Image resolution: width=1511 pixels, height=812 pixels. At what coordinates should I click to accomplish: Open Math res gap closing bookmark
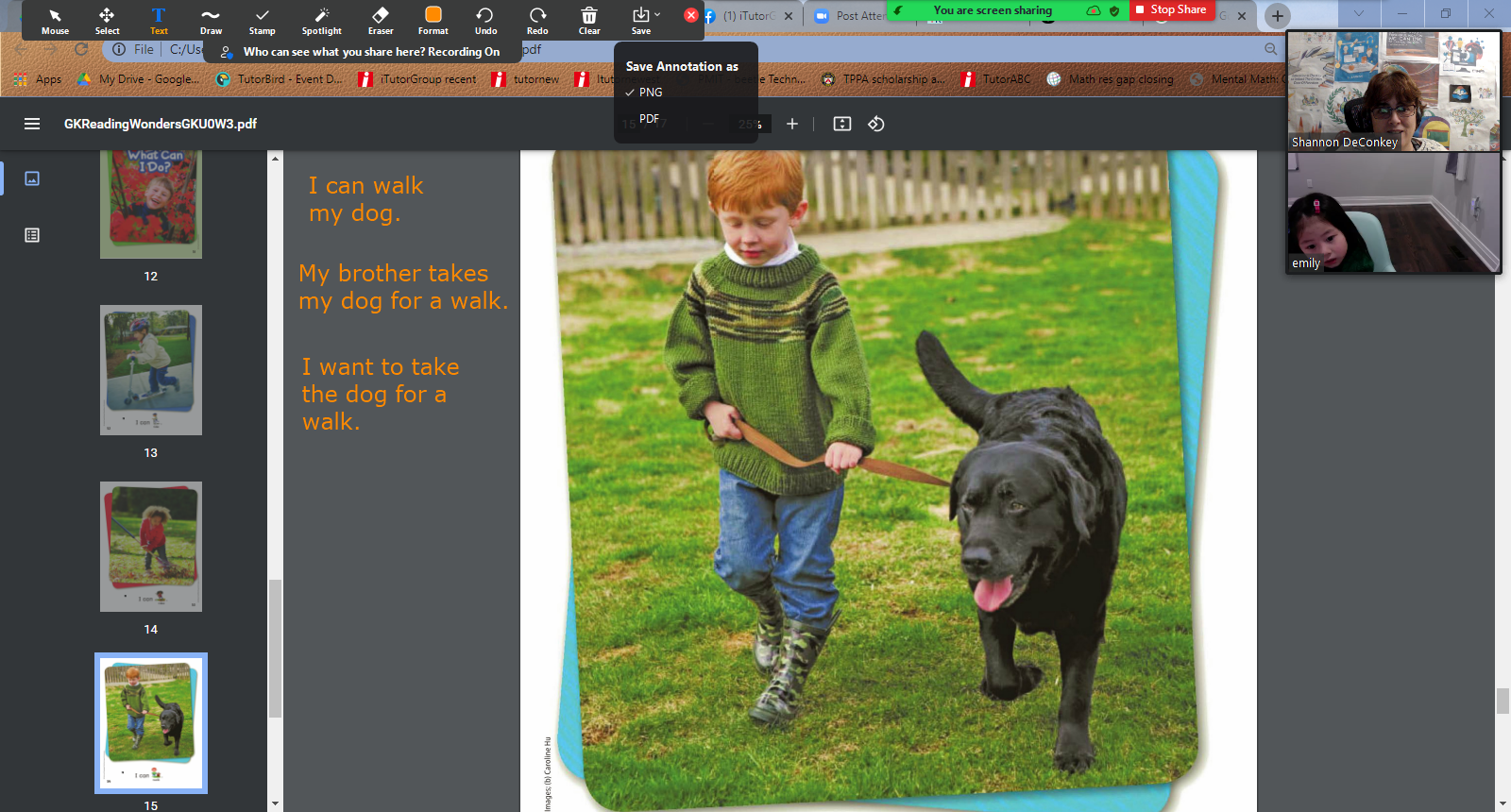pyautogui.click(x=1111, y=79)
